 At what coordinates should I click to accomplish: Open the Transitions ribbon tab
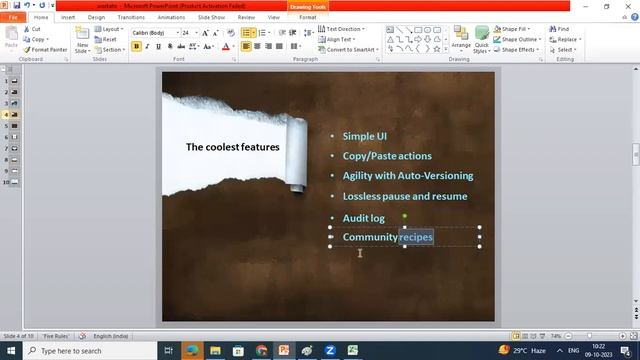(131, 17)
